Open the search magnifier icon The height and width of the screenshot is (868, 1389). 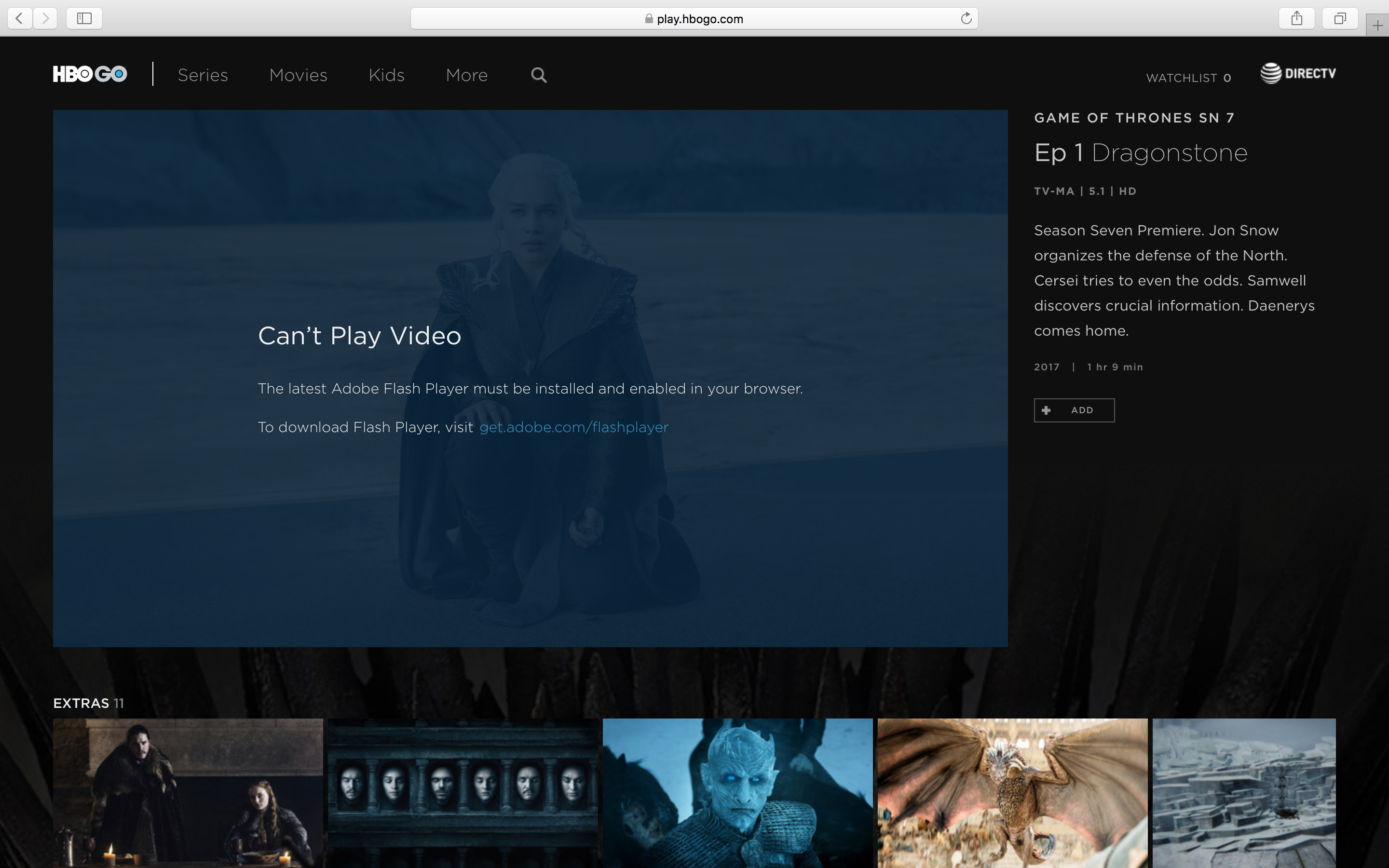[x=538, y=75]
